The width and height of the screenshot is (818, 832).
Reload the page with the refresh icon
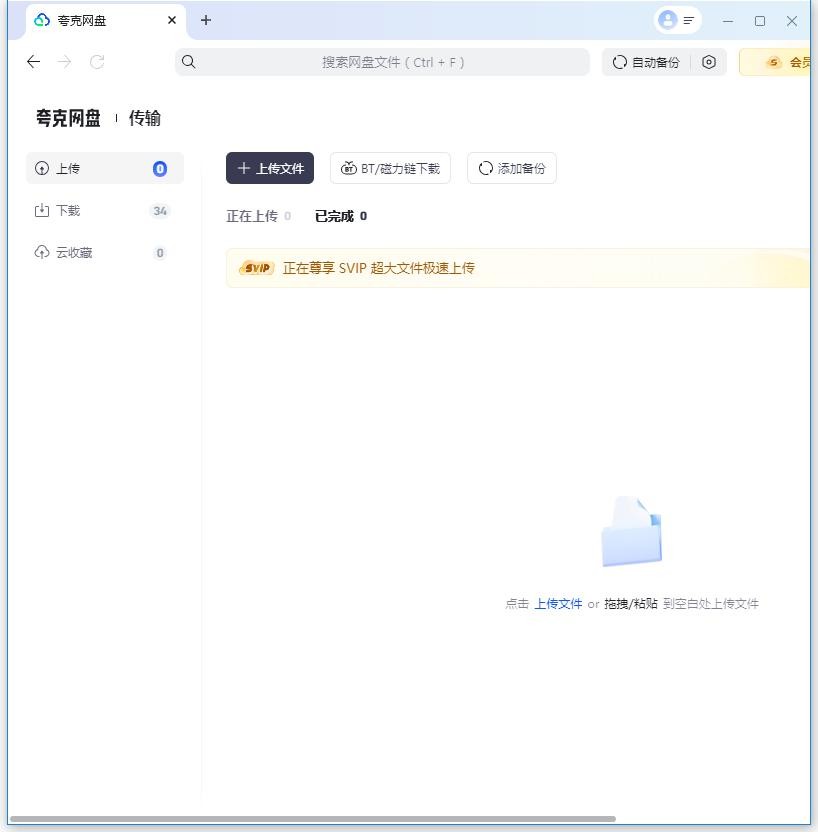[x=97, y=62]
